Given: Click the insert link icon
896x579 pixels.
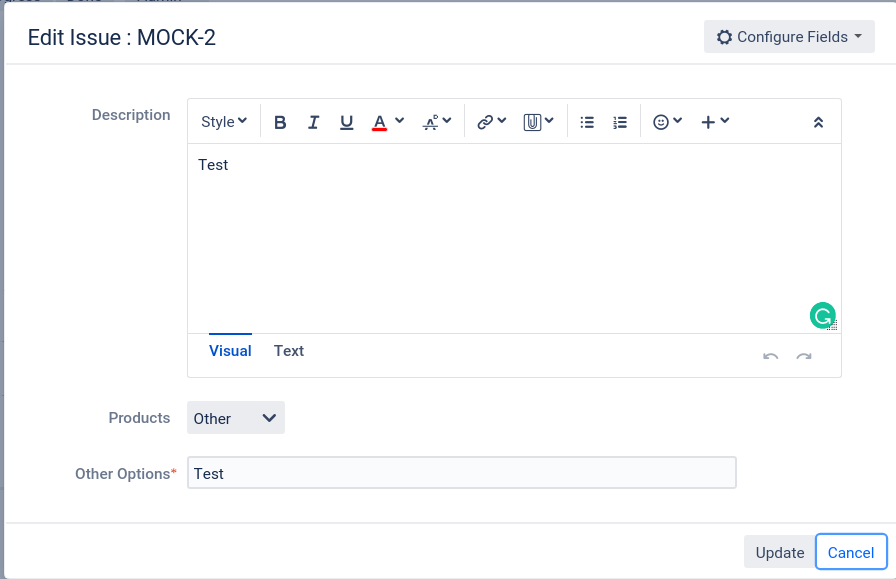Looking at the screenshot, I should coord(485,122).
